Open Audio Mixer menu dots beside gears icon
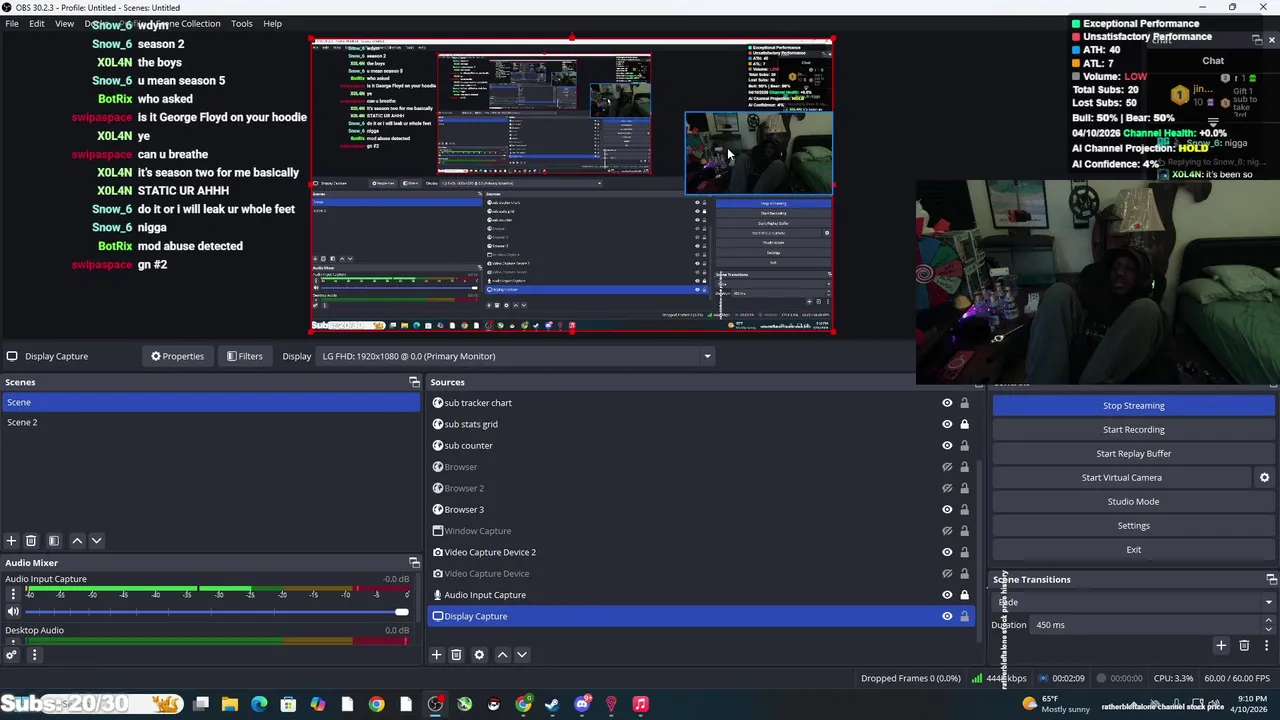This screenshot has width=1280, height=720. [x=34, y=655]
